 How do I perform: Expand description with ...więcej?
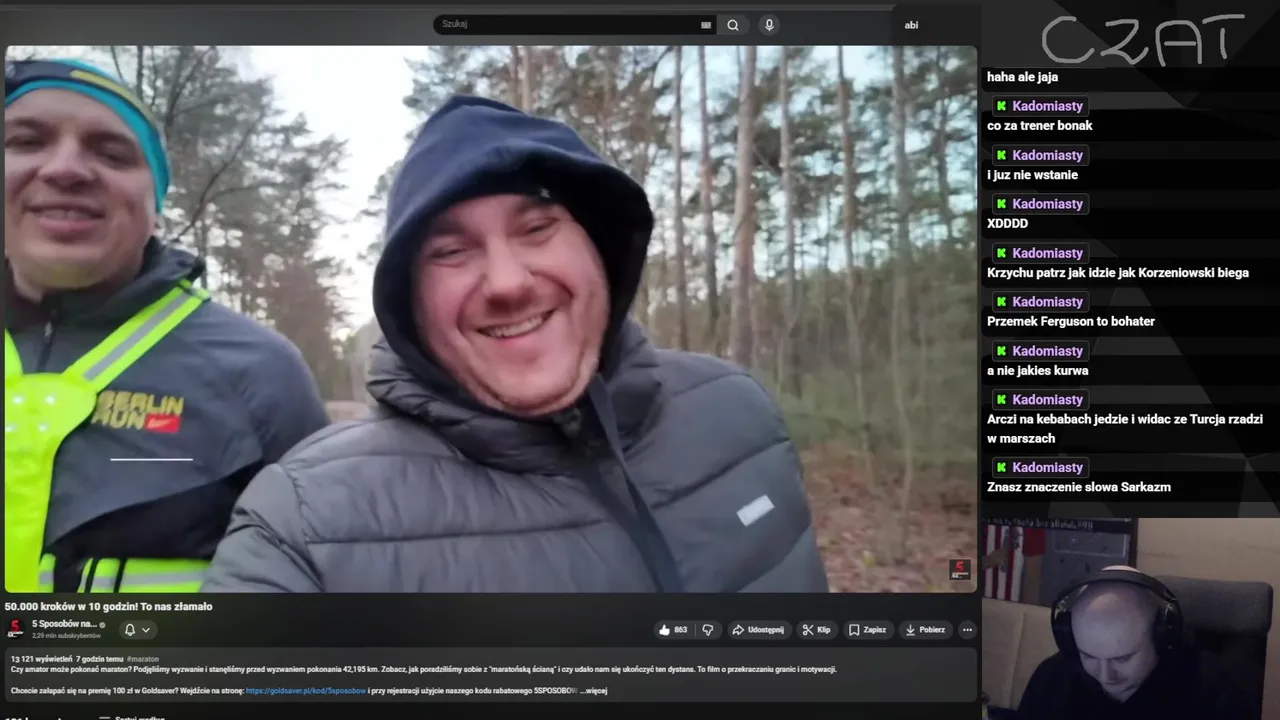click(x=593, y=690)
